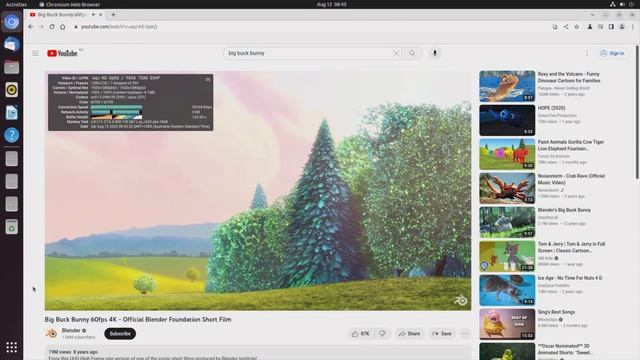
Task: Click the install app icon in address bar
Action: click(x=555, y=27)
